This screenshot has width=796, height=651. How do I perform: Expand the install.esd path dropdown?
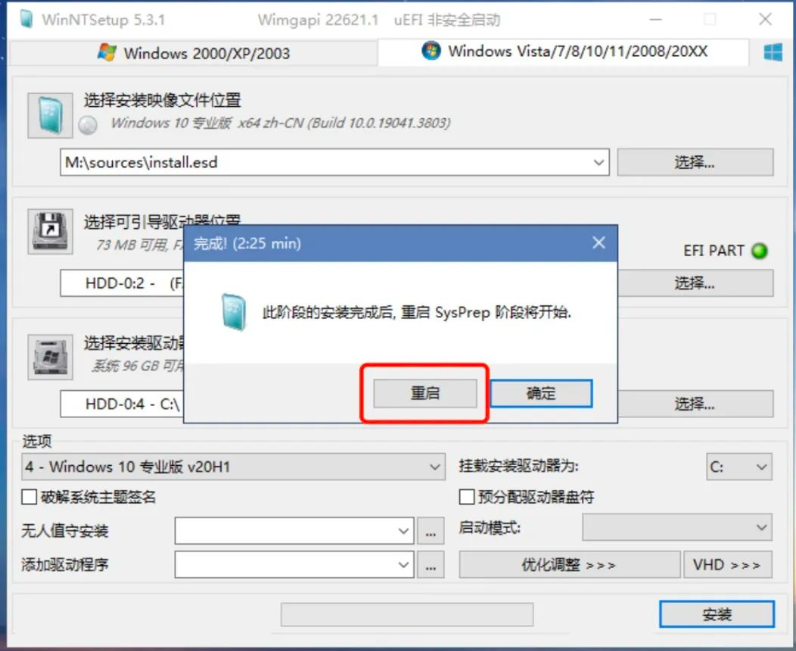pyautogui.click(x=599, y=162)
